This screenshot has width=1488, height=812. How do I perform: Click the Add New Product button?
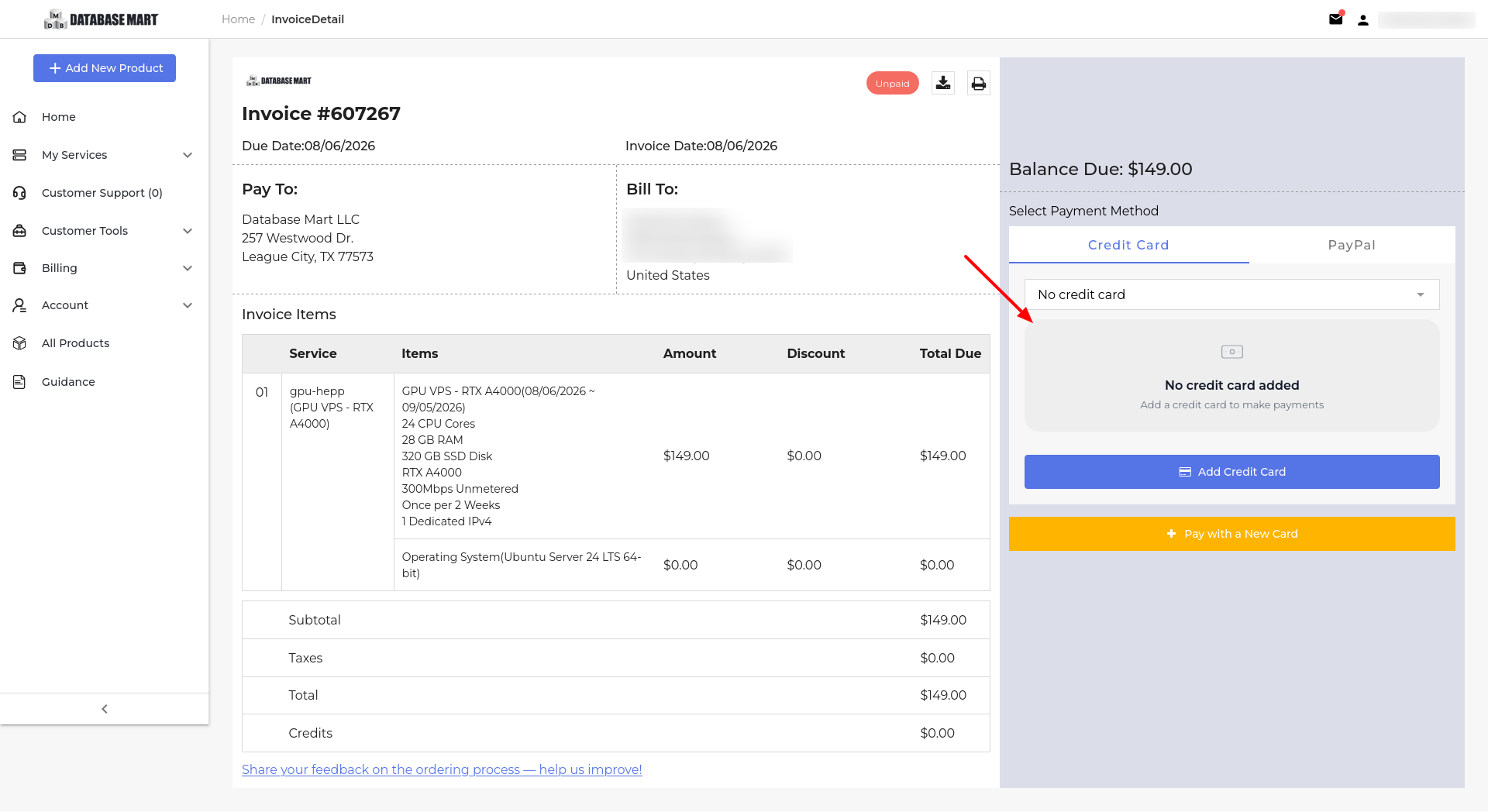(105, 68)
